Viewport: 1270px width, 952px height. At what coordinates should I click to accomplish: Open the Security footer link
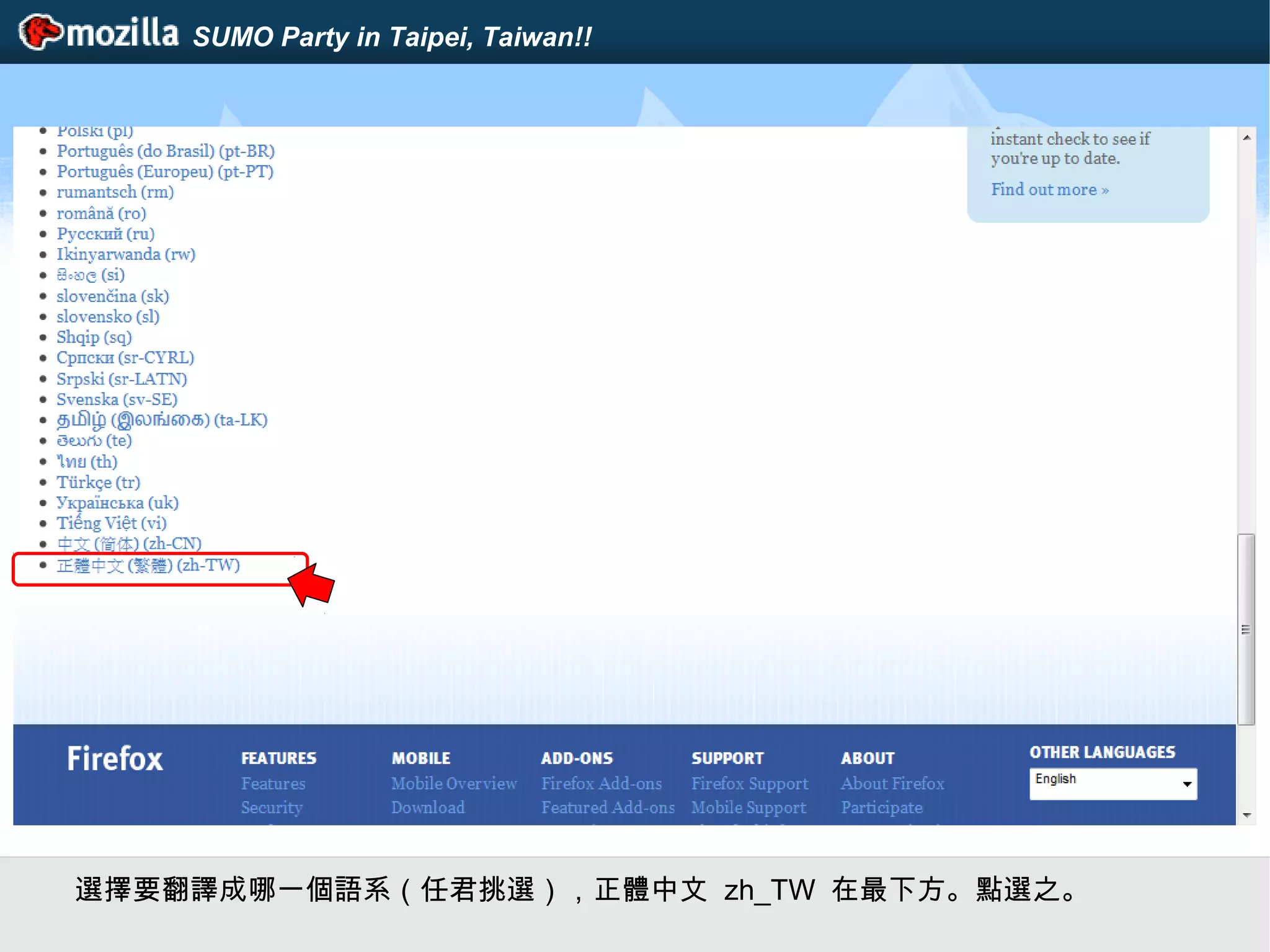pyautogui.click(x=272, y=807)
